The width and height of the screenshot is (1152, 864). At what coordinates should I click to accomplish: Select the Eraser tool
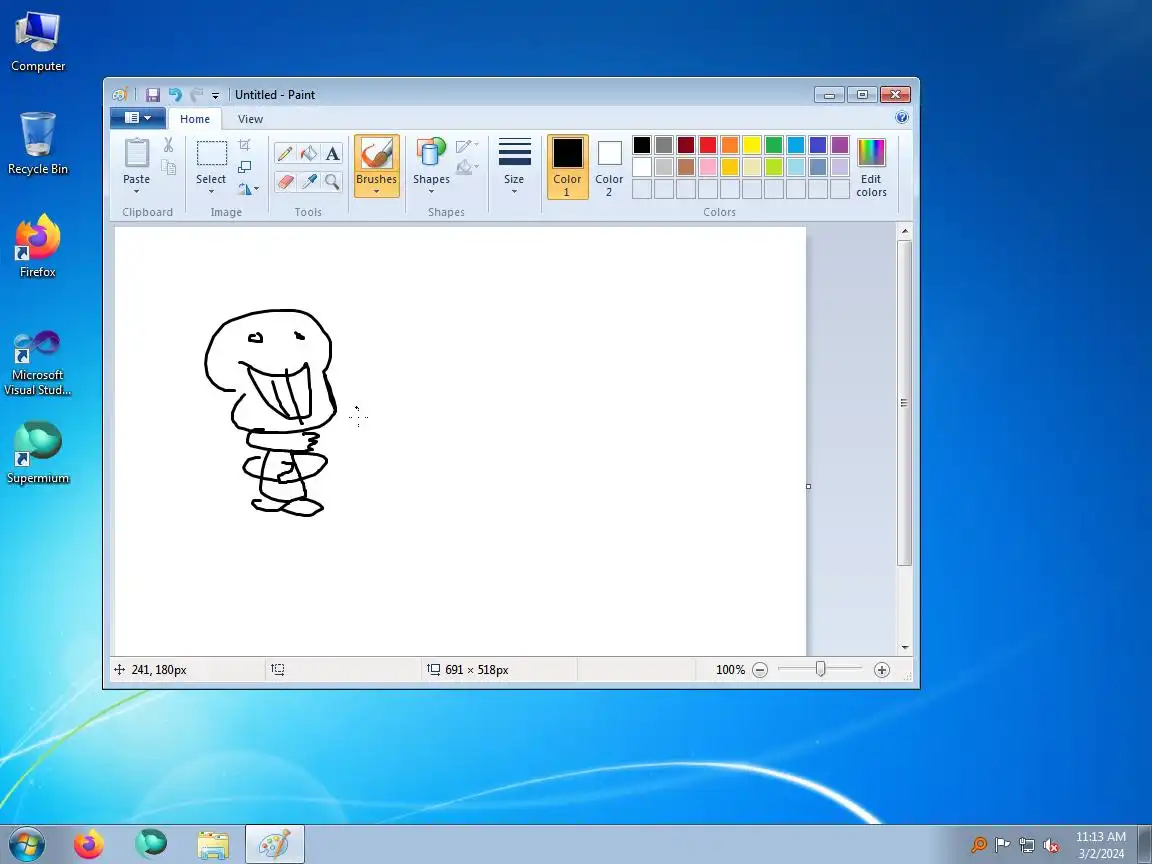[x=285, y=181]
